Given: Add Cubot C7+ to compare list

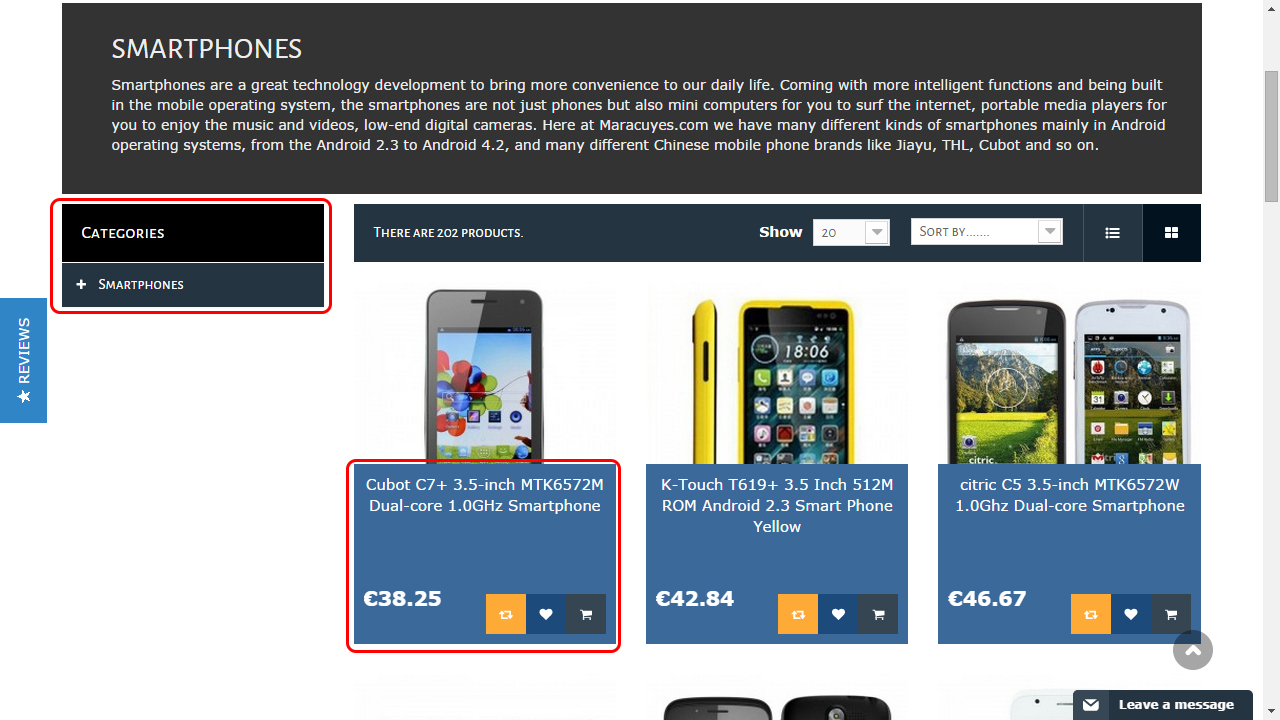Looking at the screenshot, I should point(506,614).
